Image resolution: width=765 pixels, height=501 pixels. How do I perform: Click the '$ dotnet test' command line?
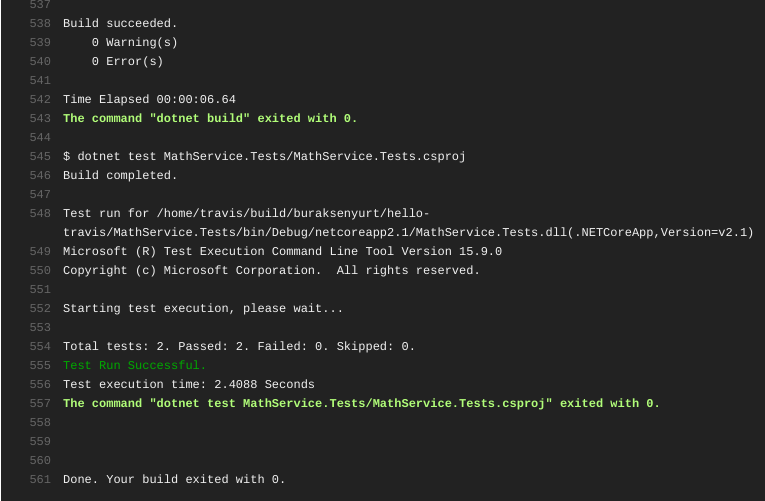264,156
